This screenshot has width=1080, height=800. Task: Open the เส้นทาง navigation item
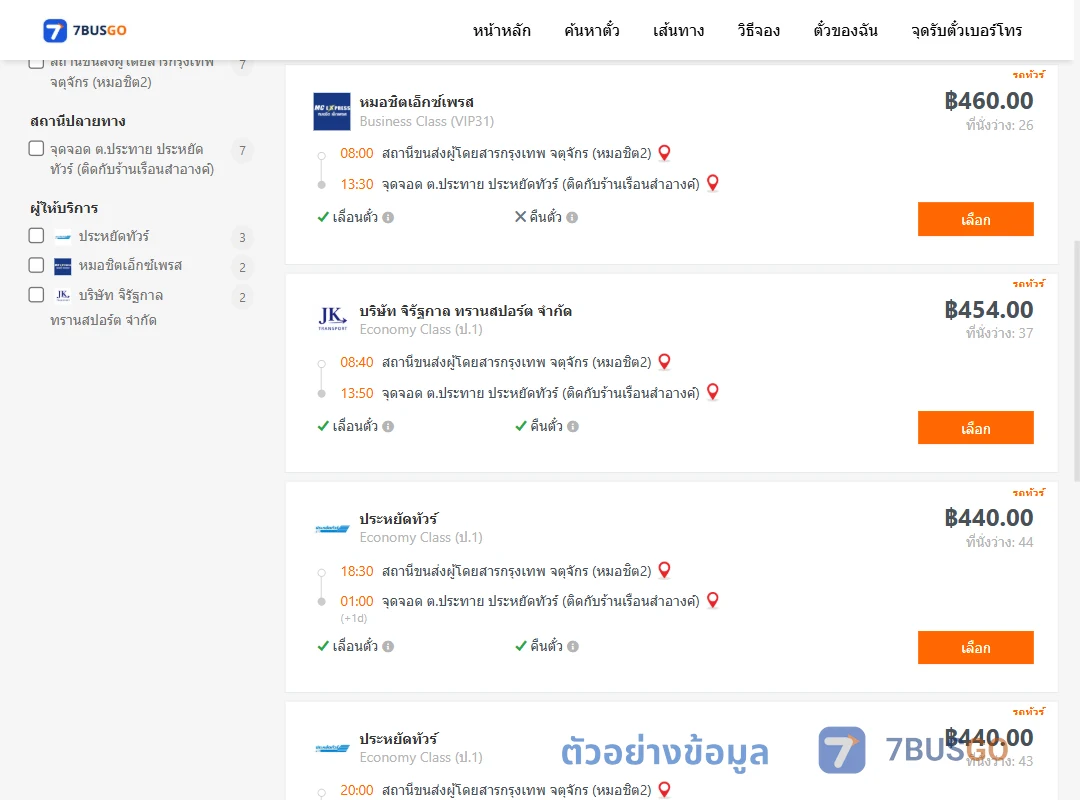678,30
